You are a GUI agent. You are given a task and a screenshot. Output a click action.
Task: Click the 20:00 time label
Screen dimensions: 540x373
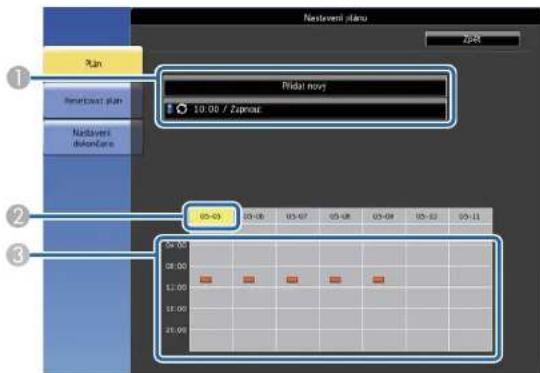[176, 330]
